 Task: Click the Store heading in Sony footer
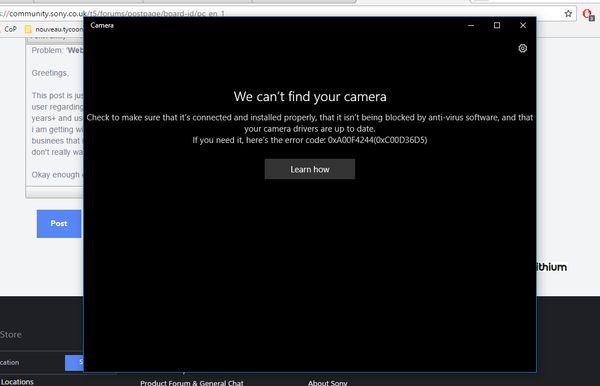click(11, 334)
